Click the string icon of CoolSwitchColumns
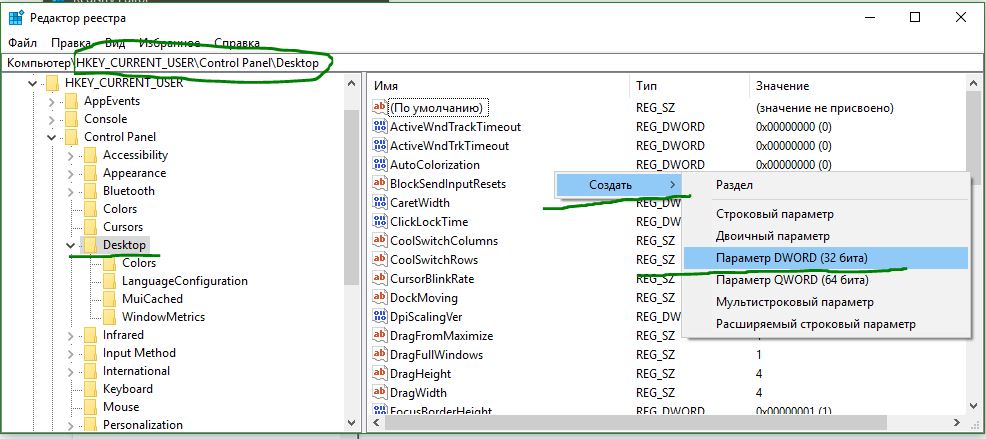986x439 pixels. [x=380, y=240]
